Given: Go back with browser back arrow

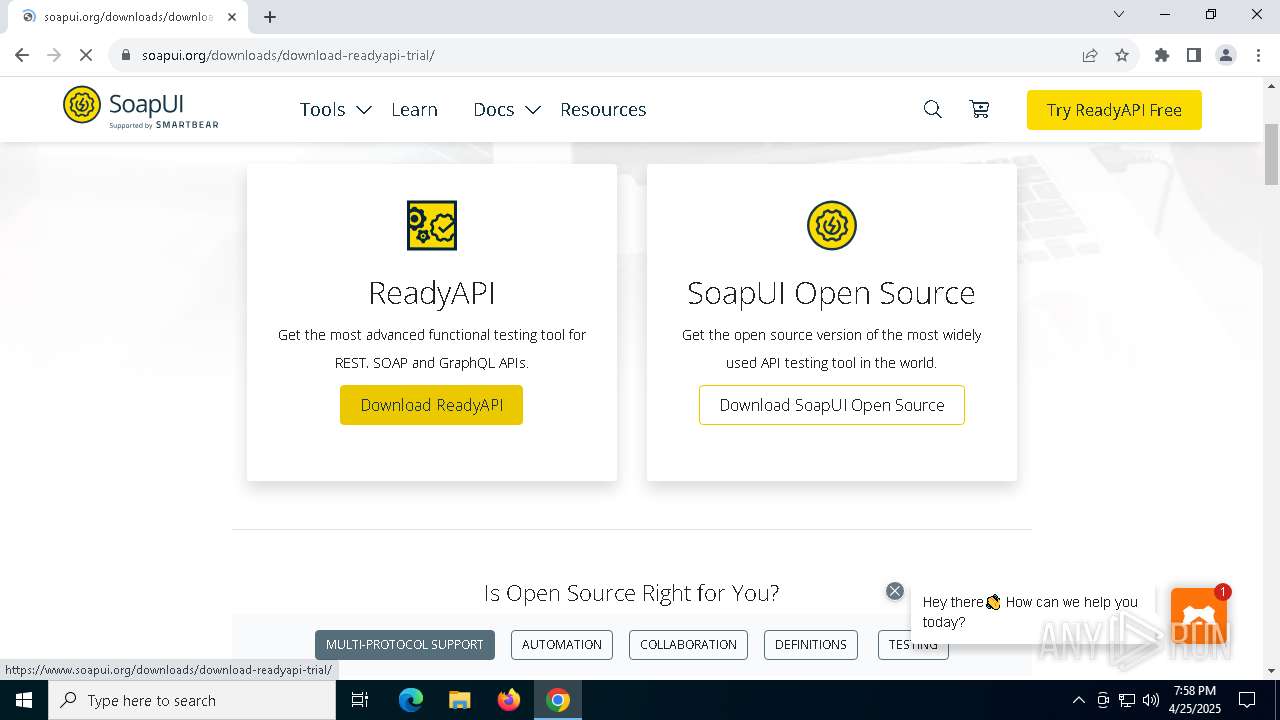Looking at the screenshot, I should click(22, 55).
